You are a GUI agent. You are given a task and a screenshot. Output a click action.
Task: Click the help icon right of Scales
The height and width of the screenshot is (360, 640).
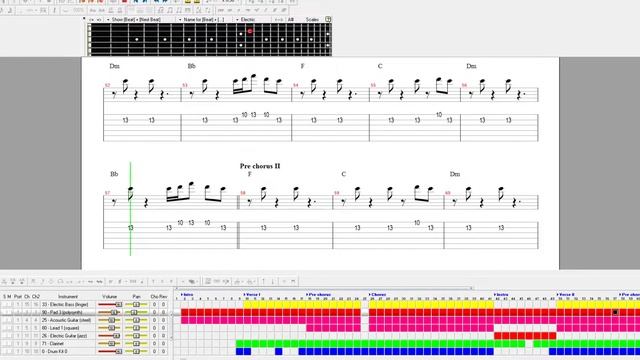pos(328,19)
